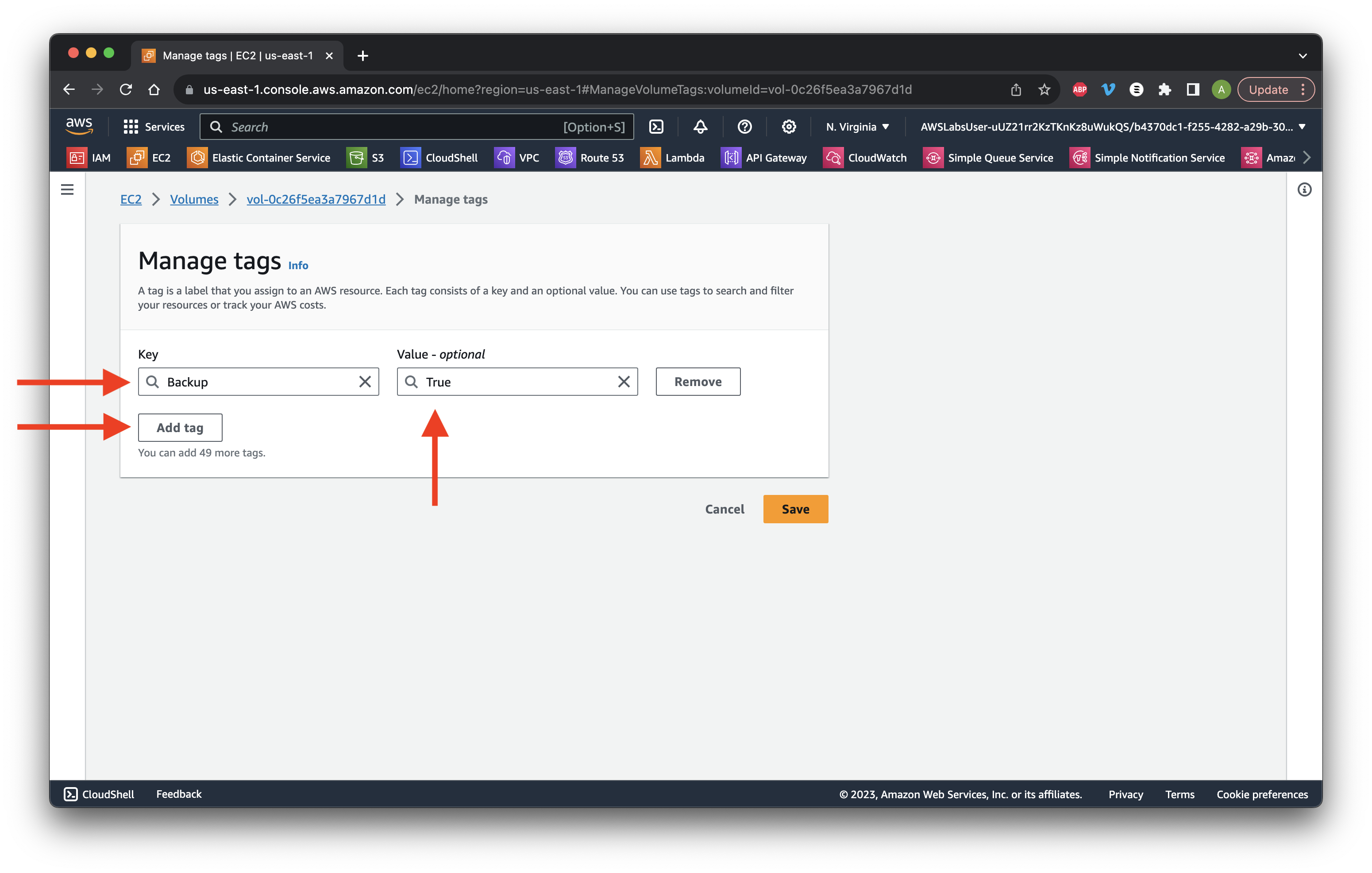Open the browser side panel icon
Viewport: 1372px width, 873px height.
pyautogui.click(x=1192, y=89)
